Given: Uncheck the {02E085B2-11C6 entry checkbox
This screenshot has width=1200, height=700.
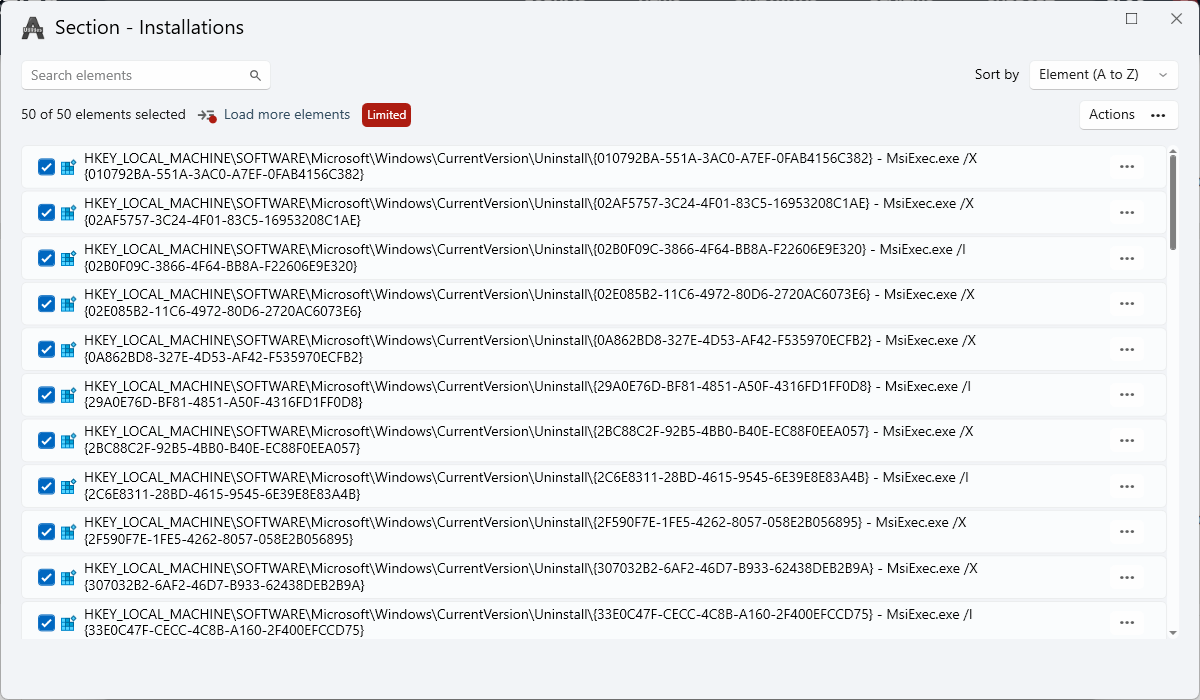Looking at the screenshot, I should coord(46,304).
